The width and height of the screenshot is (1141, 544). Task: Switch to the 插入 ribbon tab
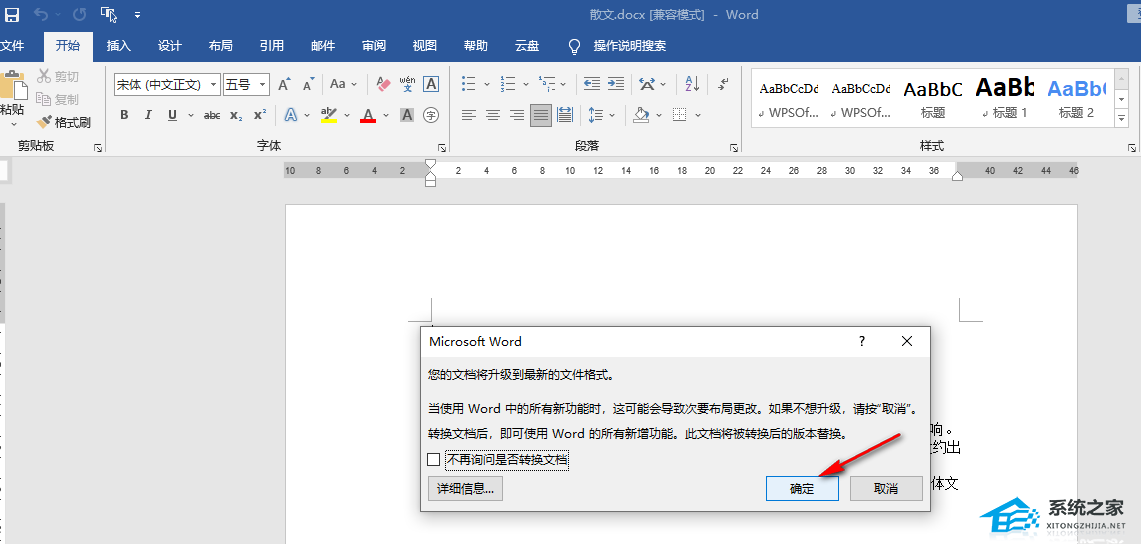click(119, 46)
